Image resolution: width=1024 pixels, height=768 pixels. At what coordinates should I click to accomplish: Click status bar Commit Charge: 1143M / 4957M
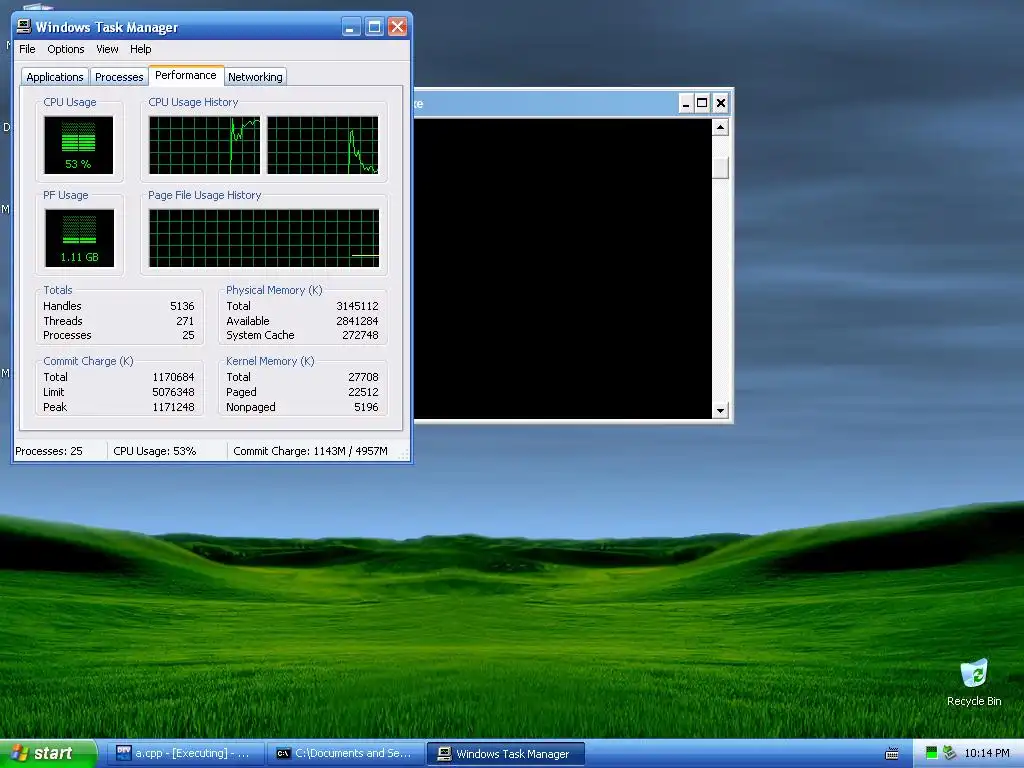310,451
